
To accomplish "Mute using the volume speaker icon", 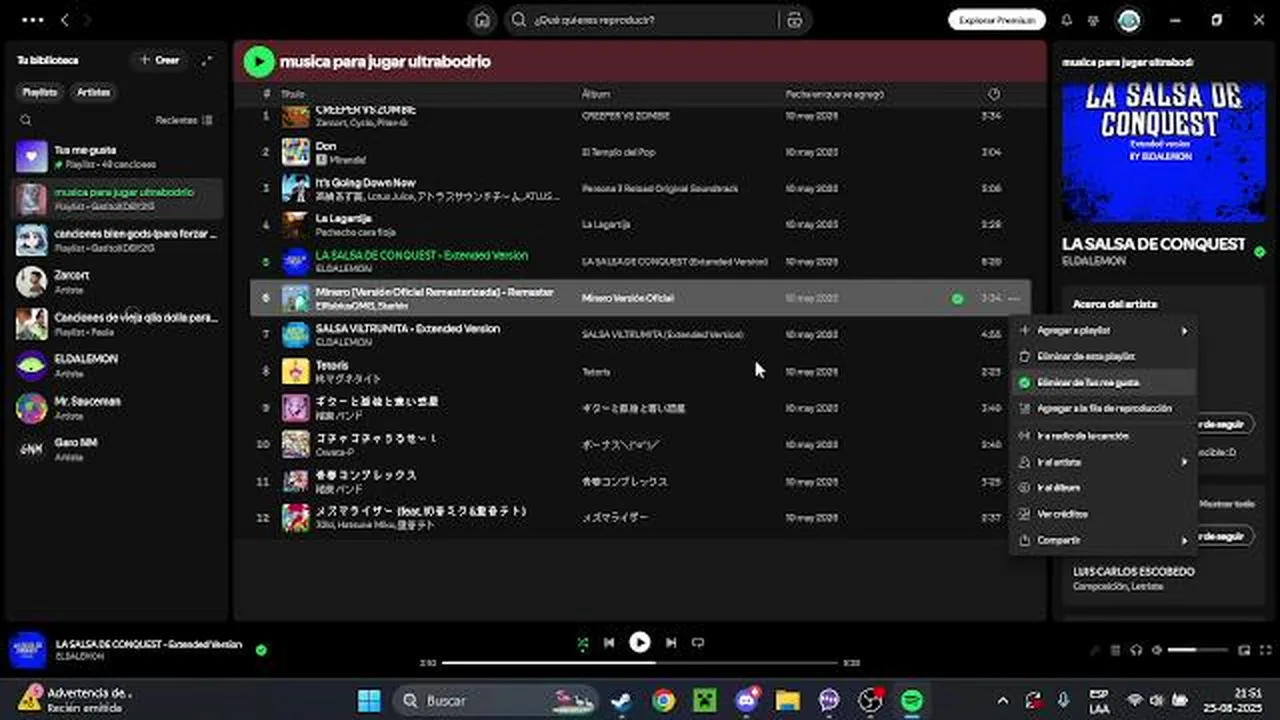I will coord(1157,650).
